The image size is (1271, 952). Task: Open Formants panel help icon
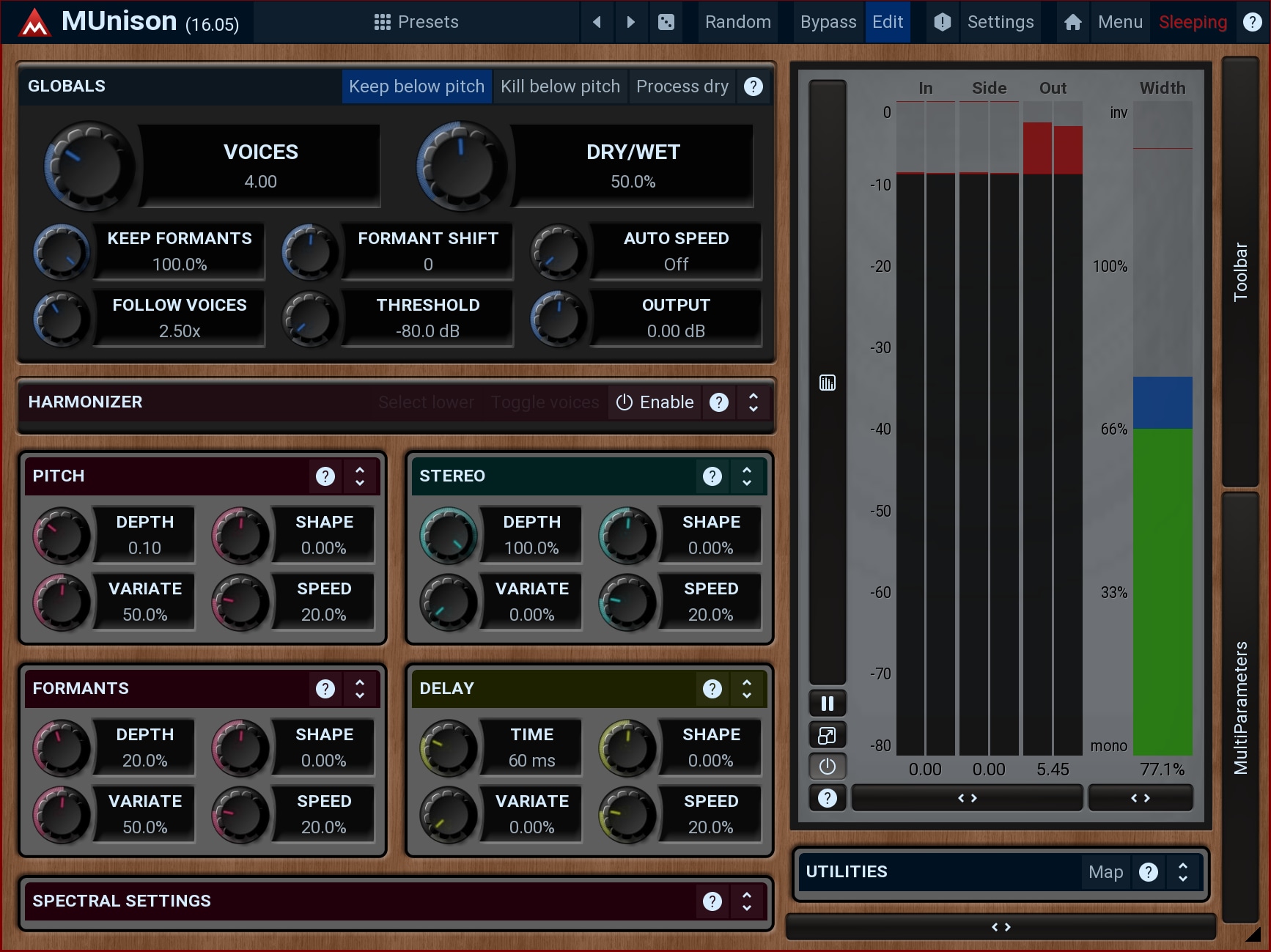(325, 689)
